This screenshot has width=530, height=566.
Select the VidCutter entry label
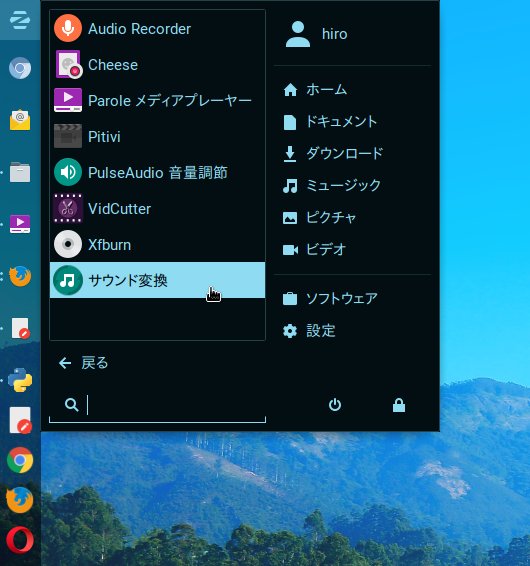(x=120, y=209)
